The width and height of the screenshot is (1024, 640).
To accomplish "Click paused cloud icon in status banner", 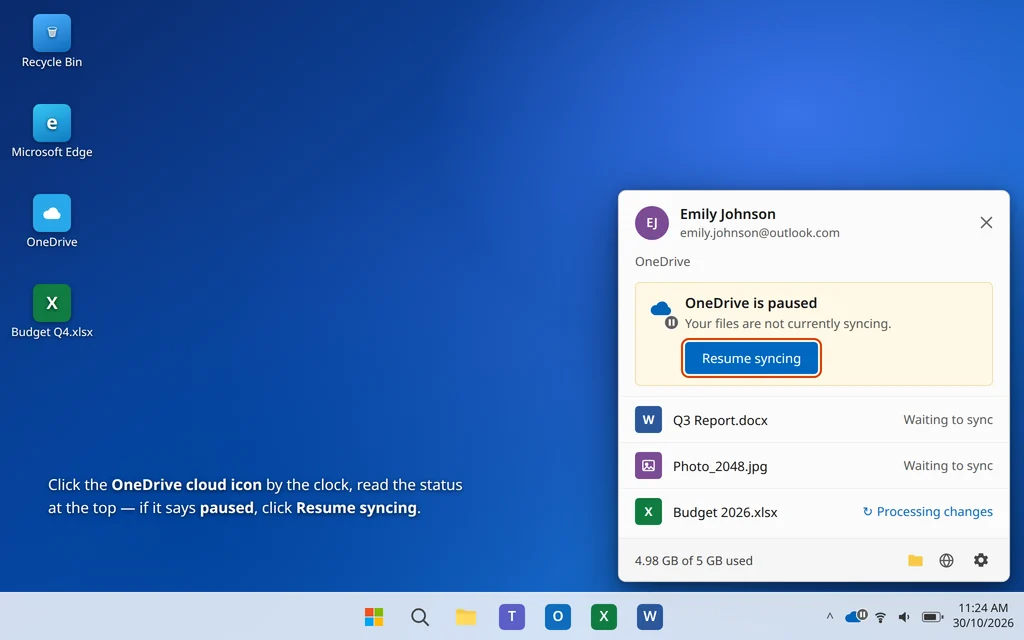I will (663, 313).
